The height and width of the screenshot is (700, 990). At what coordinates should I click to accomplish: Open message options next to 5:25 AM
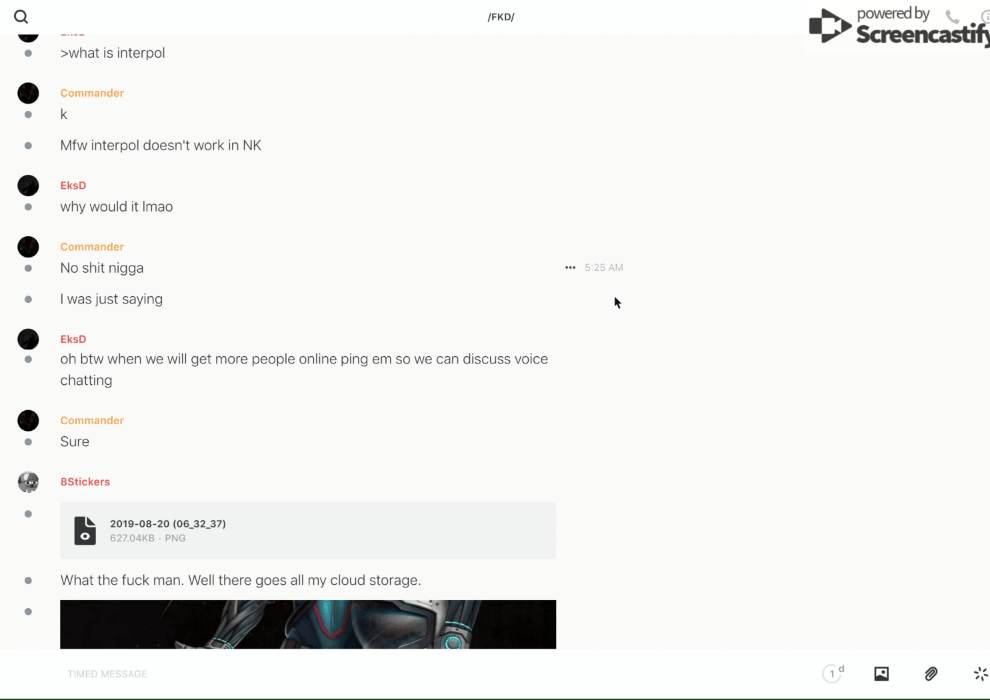(570, 268)
